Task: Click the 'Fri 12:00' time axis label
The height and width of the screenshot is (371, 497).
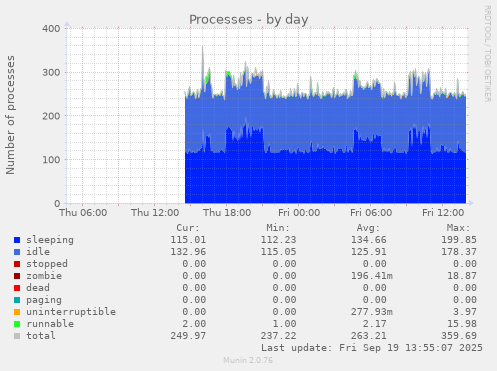Action: click(x=443, y=213)
